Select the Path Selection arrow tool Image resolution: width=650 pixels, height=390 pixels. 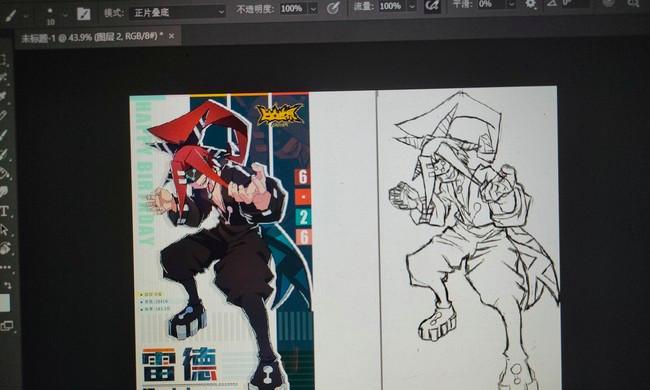(5, 230)
